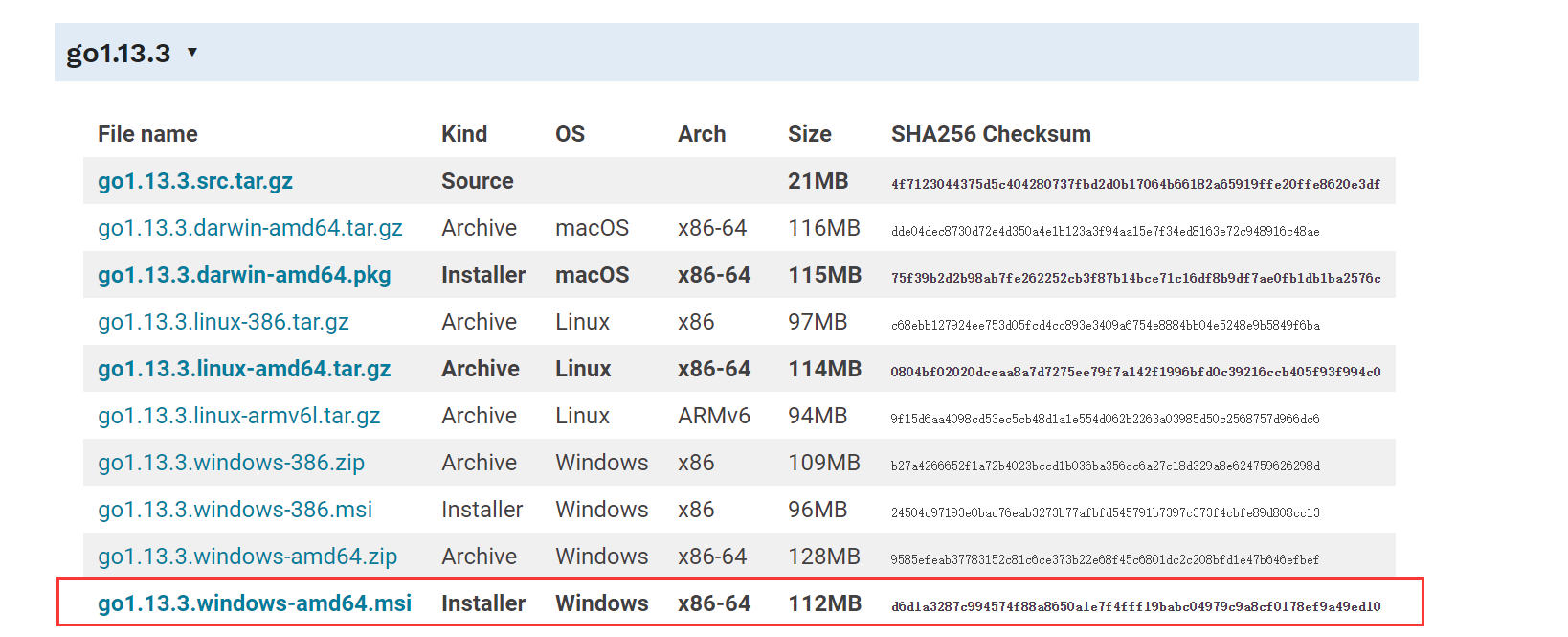
Task: Click the Kind column header
Action: pos(464,134)
